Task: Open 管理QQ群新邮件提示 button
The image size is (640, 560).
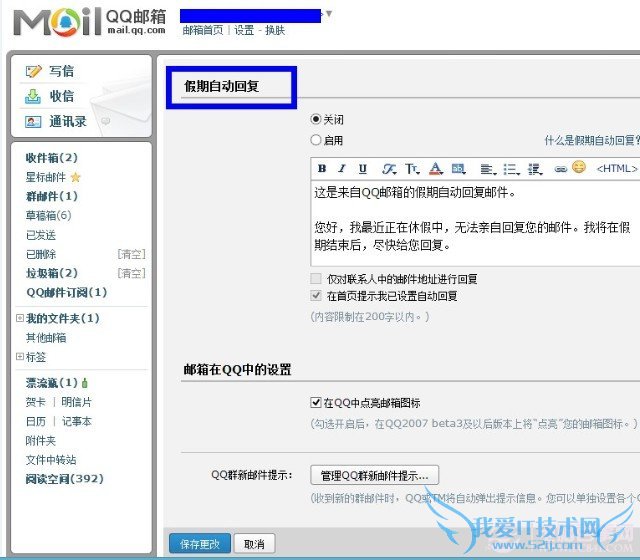Action: click(374, 475)
